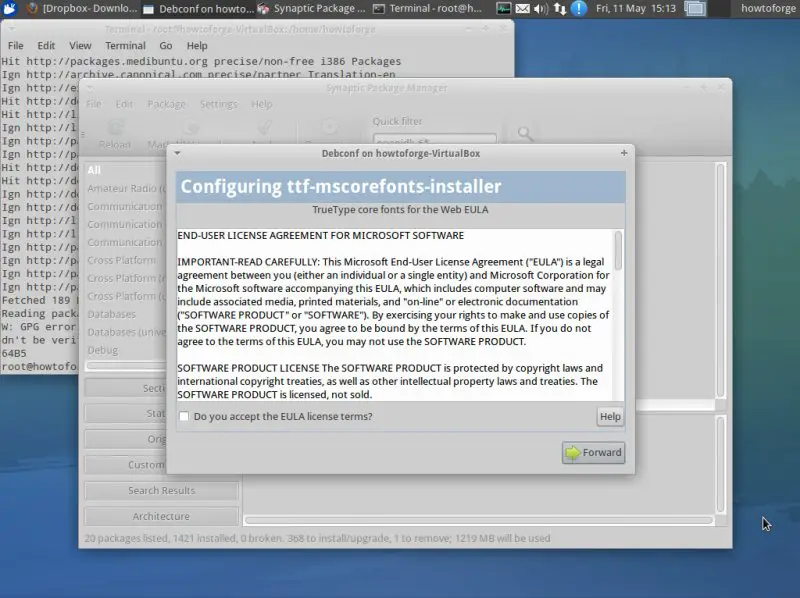The width and height of the screenshot is (800, 598).
Task: Click the EULA text scrollbar handle
Action: tap(618, 250)
